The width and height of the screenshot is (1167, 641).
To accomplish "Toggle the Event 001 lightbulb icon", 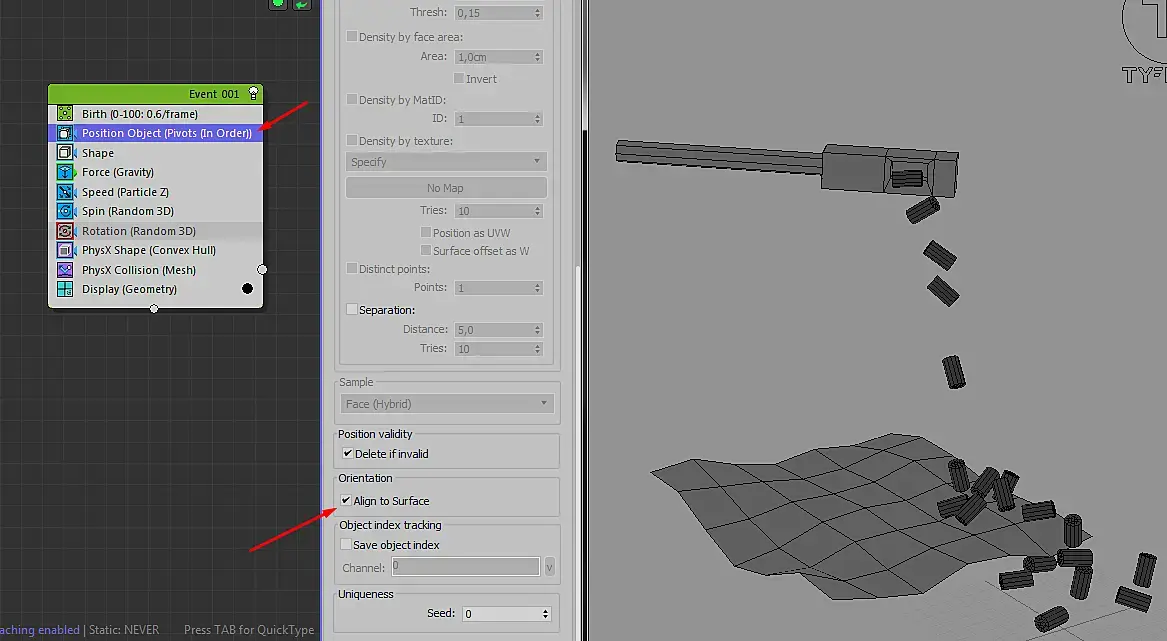I will (253, 94).
